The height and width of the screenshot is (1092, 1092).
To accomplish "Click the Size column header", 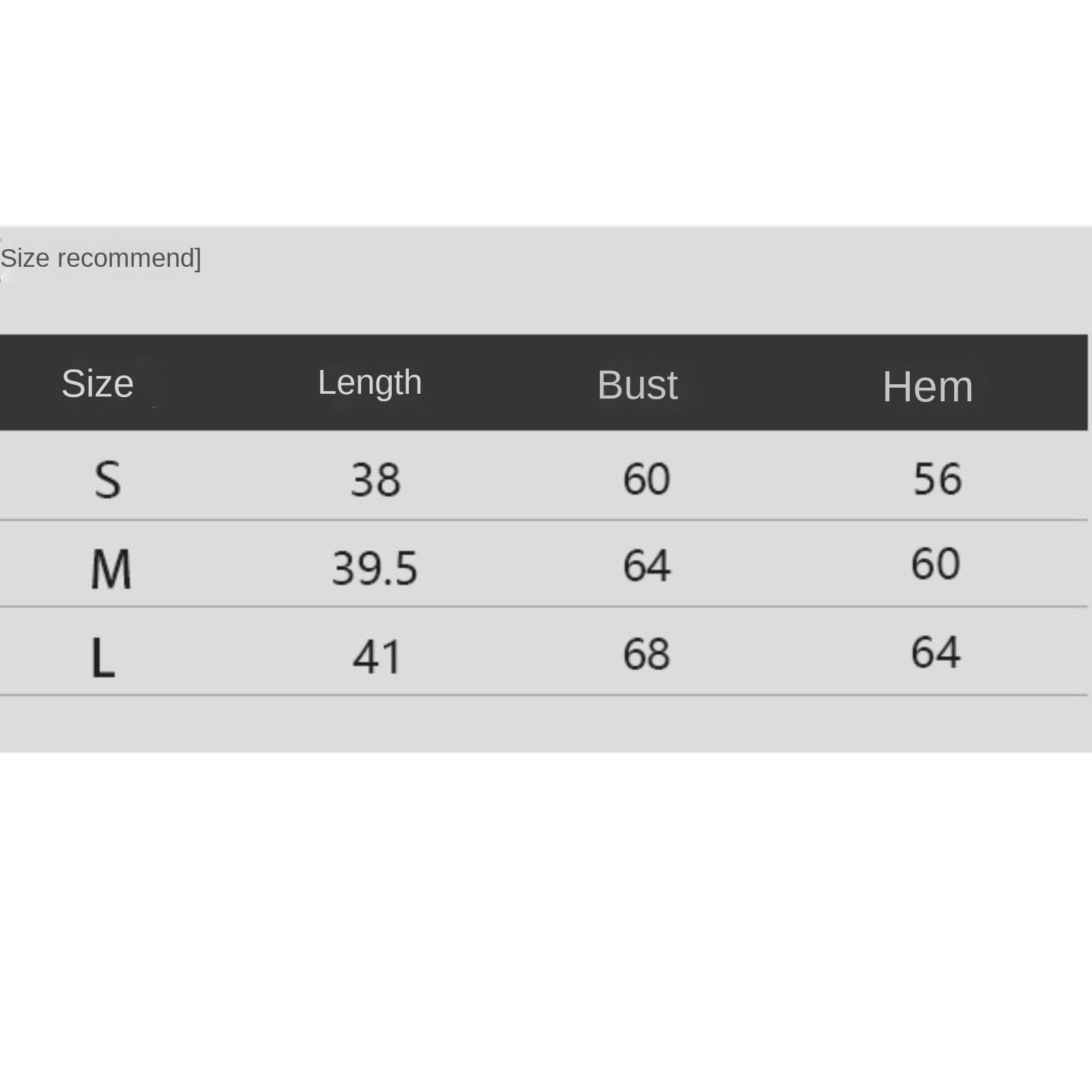I will pyautogui.click(x=98, y=384).
